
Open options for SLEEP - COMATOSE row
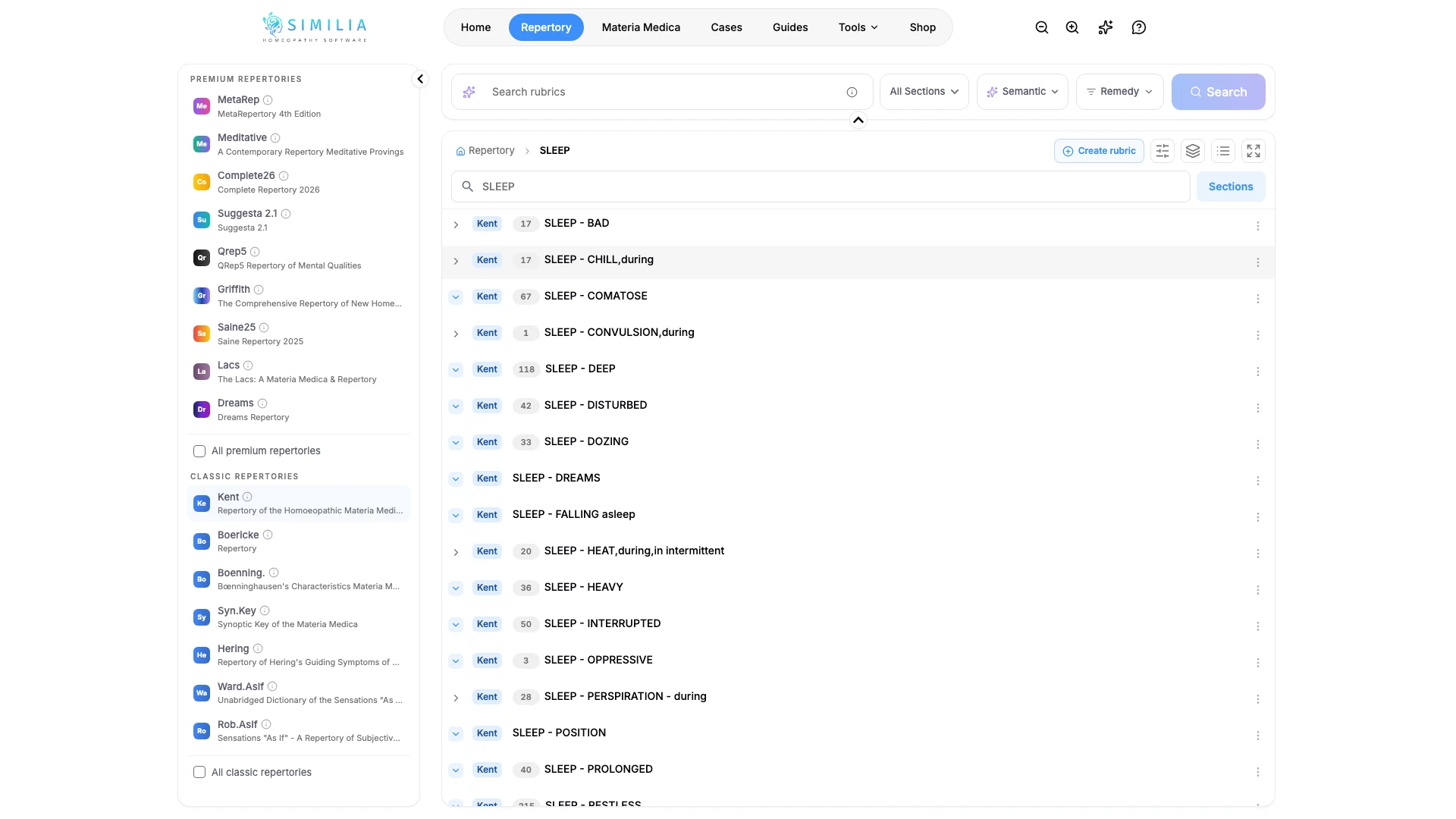pos(1258,299)
